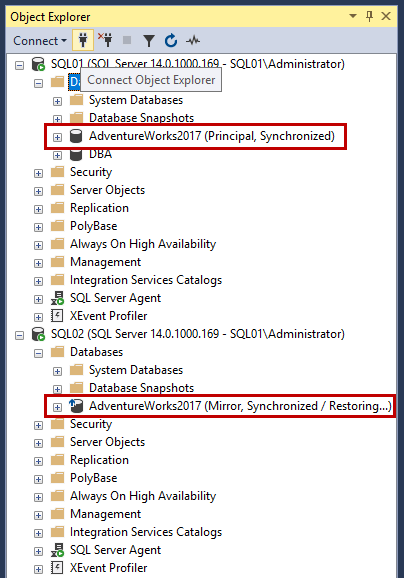Expand AdventureWorks2017 Mirror database node
This screenshot has width=404, height=578.
57,407
